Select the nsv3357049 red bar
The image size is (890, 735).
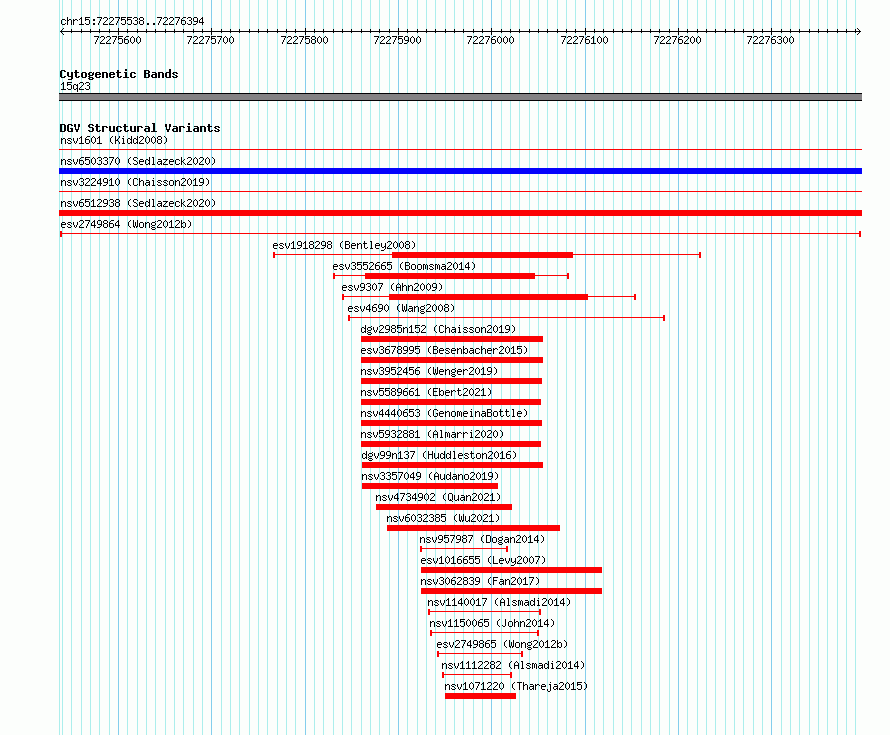pyautogui.click(x=430, y=486)
